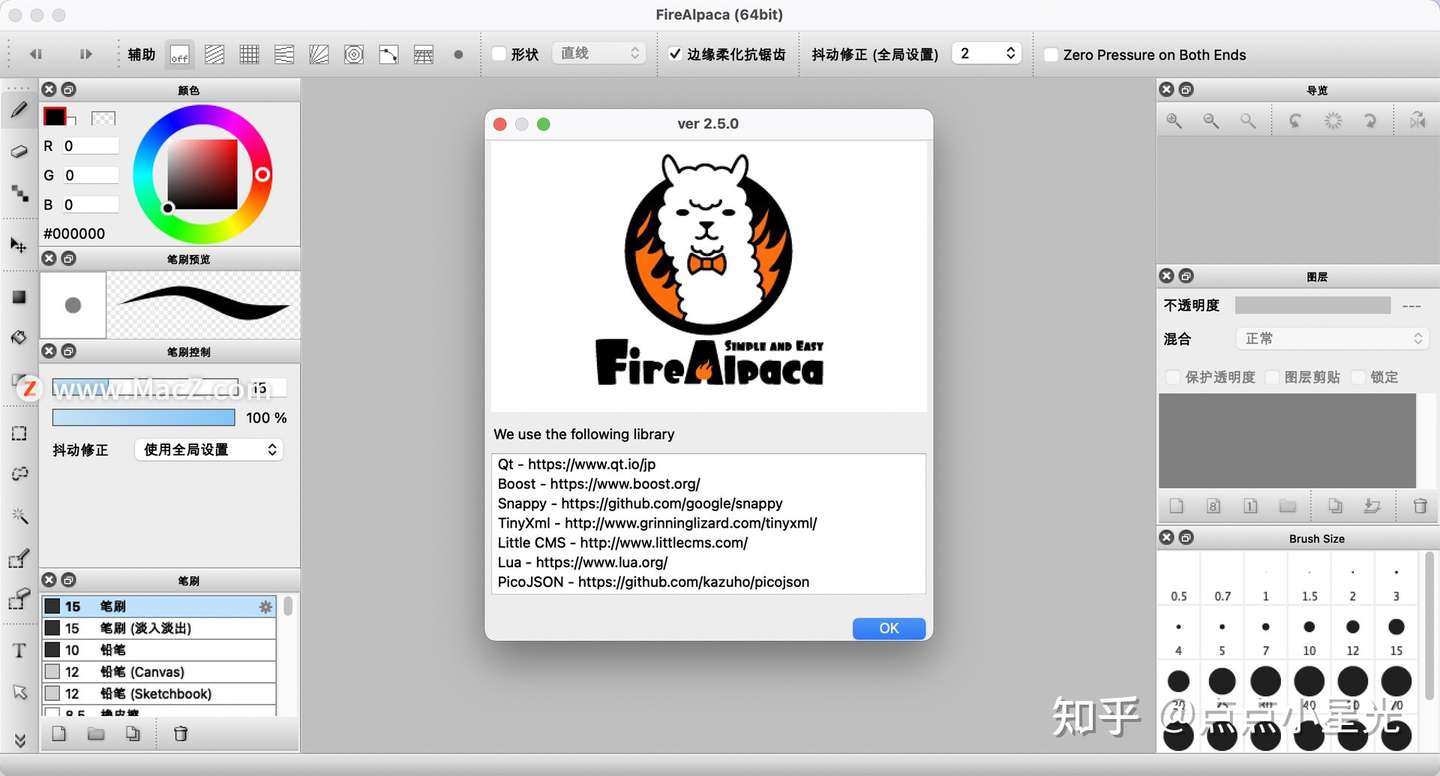Enable the 形状 shape checkbox

(499, 54)
